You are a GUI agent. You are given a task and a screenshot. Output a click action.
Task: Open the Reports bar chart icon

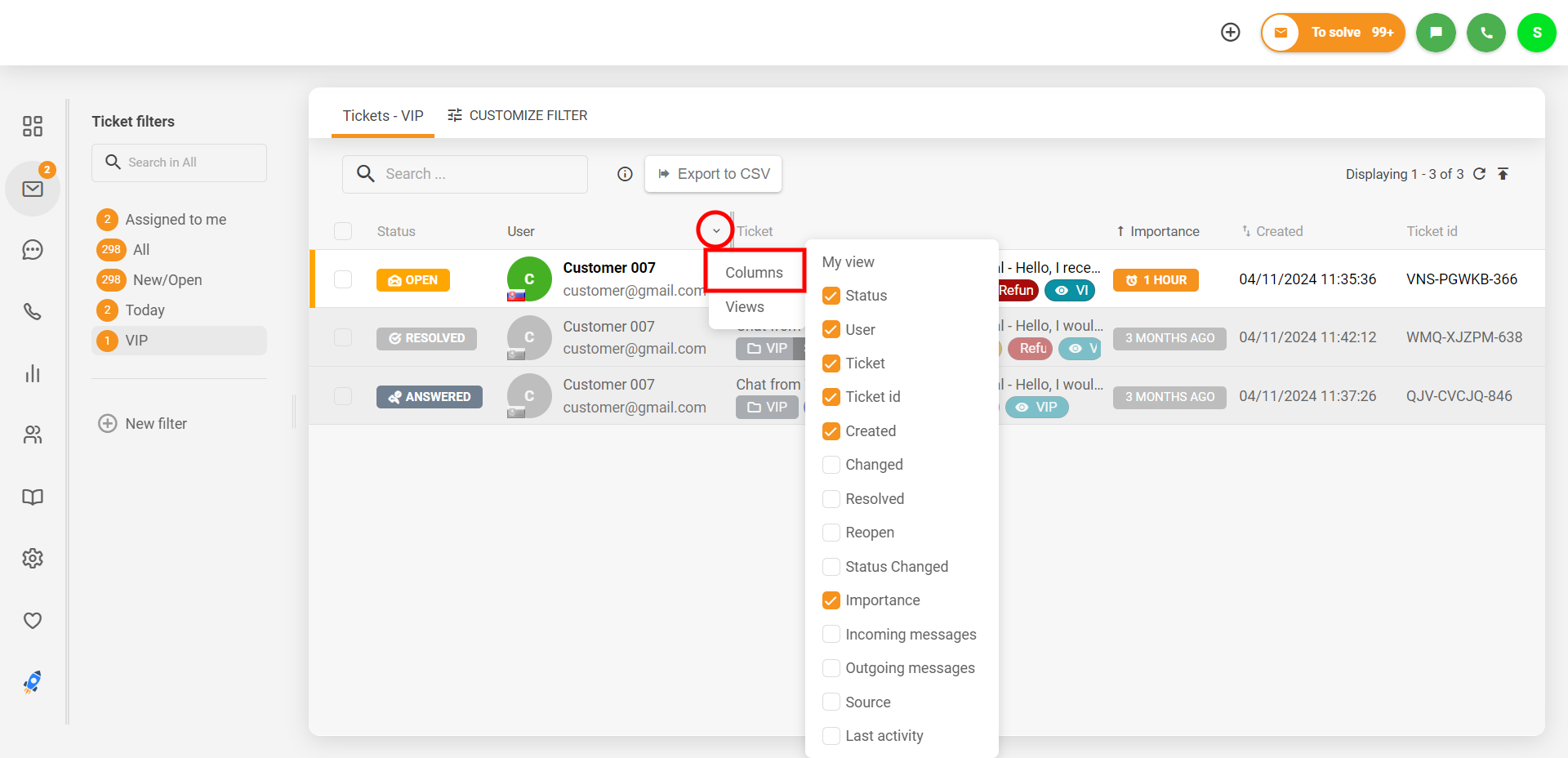(x=33, y=374)
